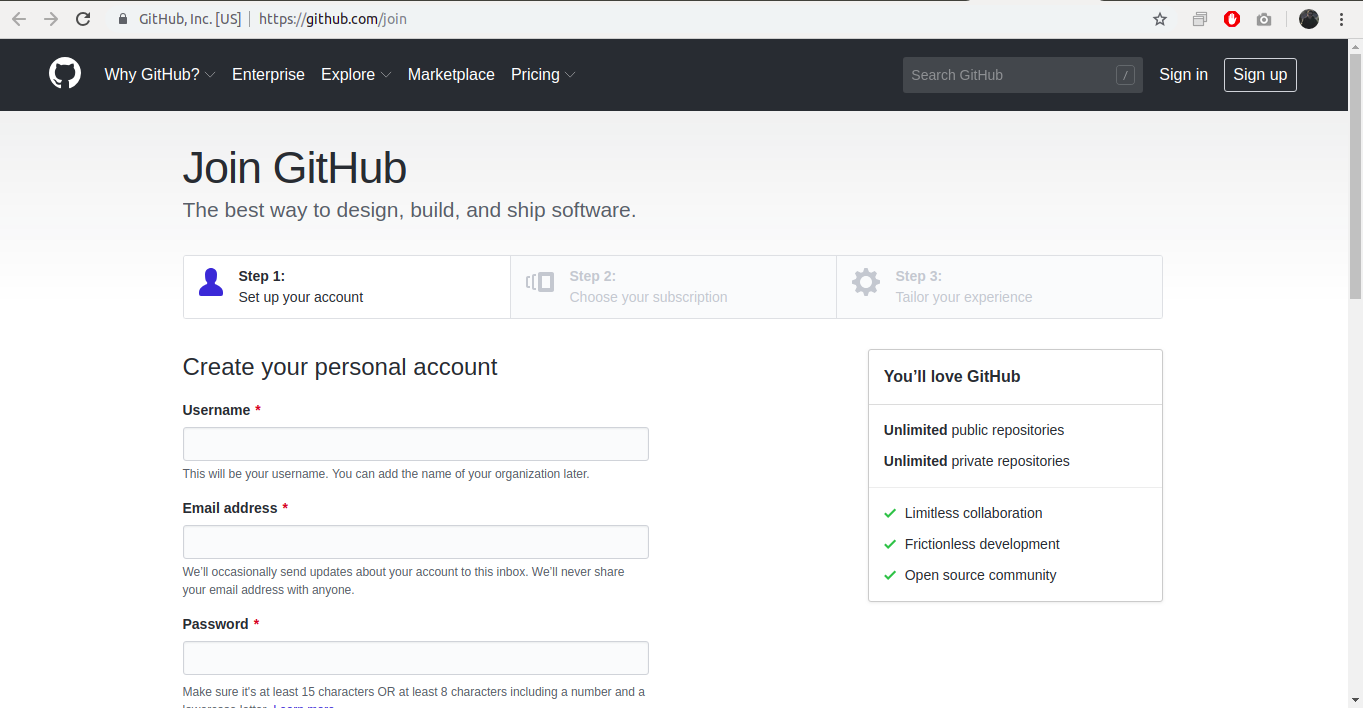Screen dimensions: 1363x708
Task: Open the red ad-blocker extension icon
Action: [1232, 19]
